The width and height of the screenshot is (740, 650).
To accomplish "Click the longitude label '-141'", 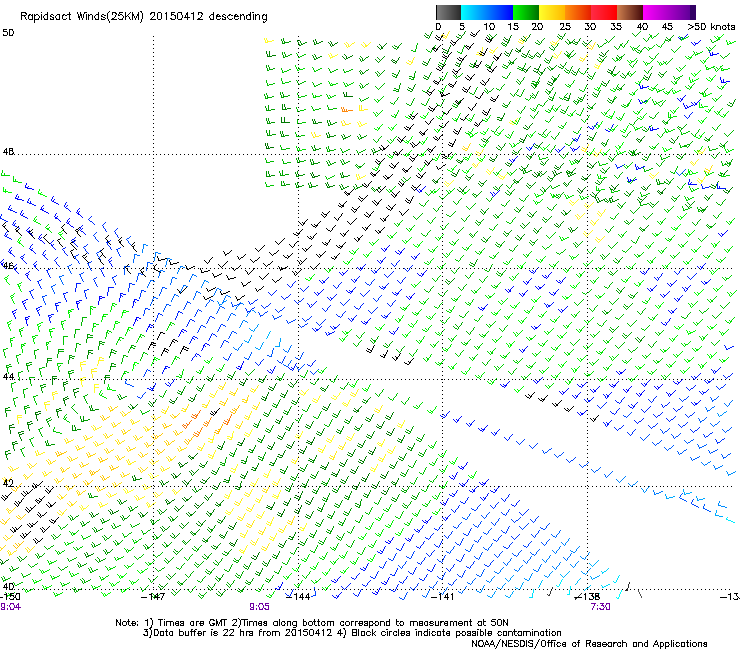I will pos(443,597).
